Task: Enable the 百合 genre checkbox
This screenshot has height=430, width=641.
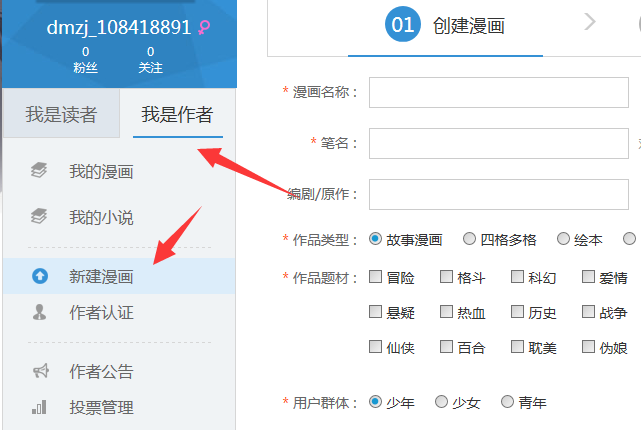Action: (x=446, y=347)
